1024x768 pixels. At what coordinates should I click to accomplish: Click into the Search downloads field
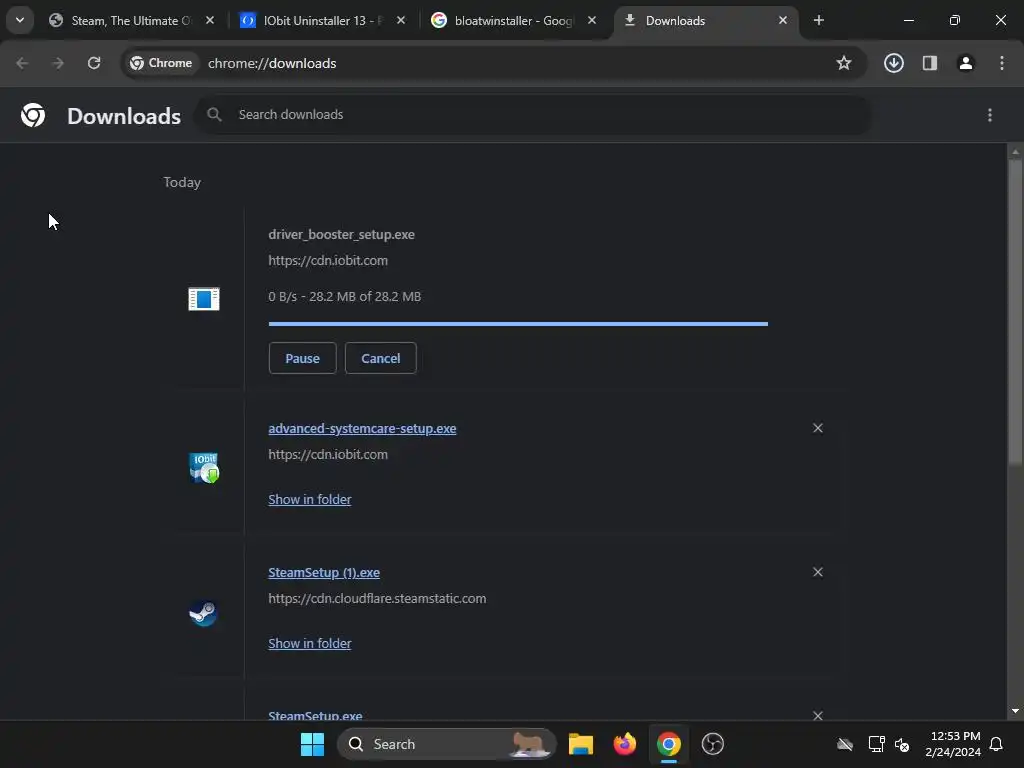coord(532,114)
